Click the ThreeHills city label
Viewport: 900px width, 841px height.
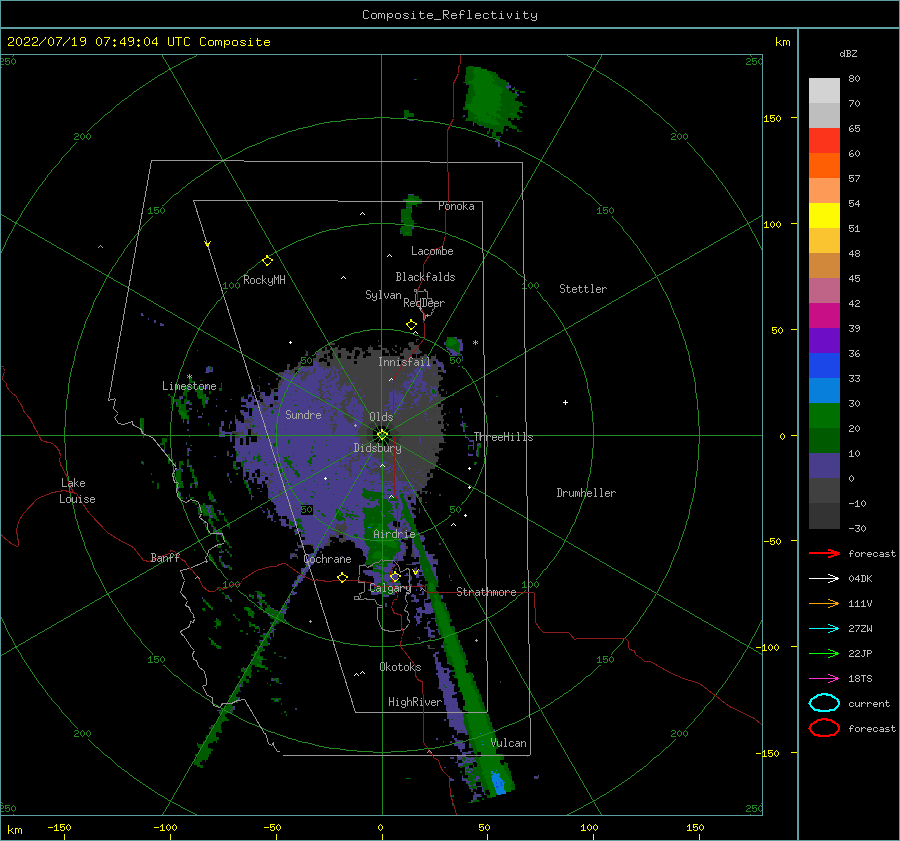tap(503, 437)
